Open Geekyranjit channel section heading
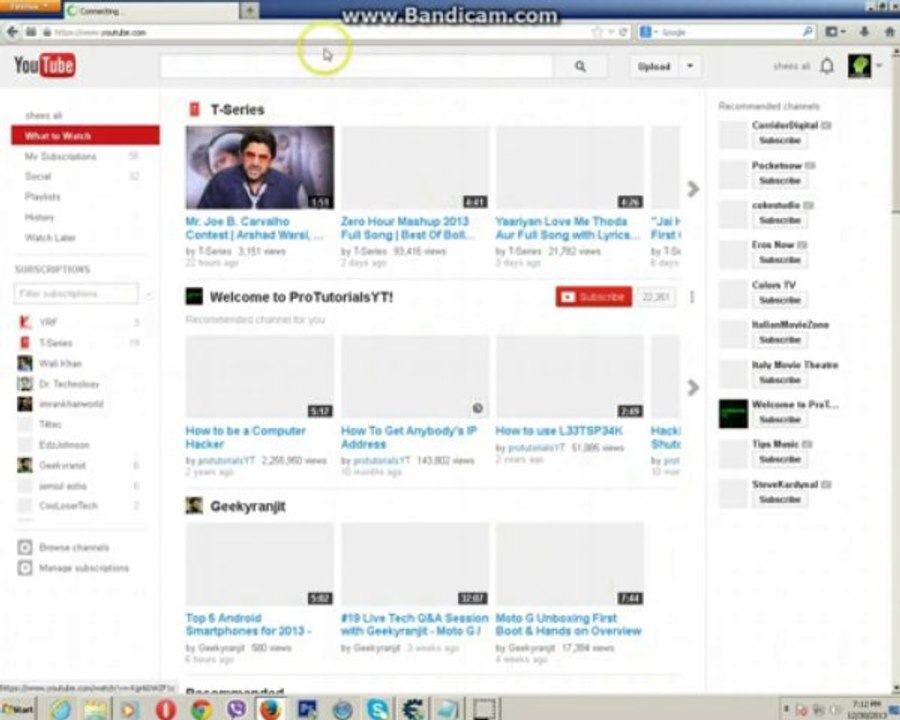Screen dimensions: 900x720 pos(247,506)
